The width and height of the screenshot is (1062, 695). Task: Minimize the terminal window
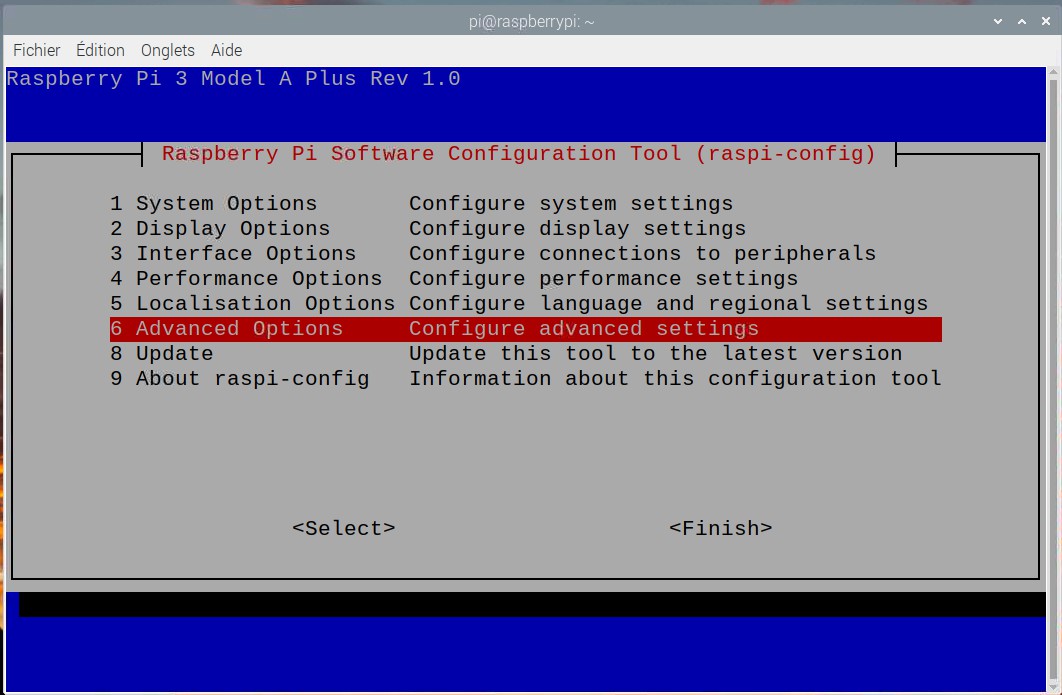(998, 22)
